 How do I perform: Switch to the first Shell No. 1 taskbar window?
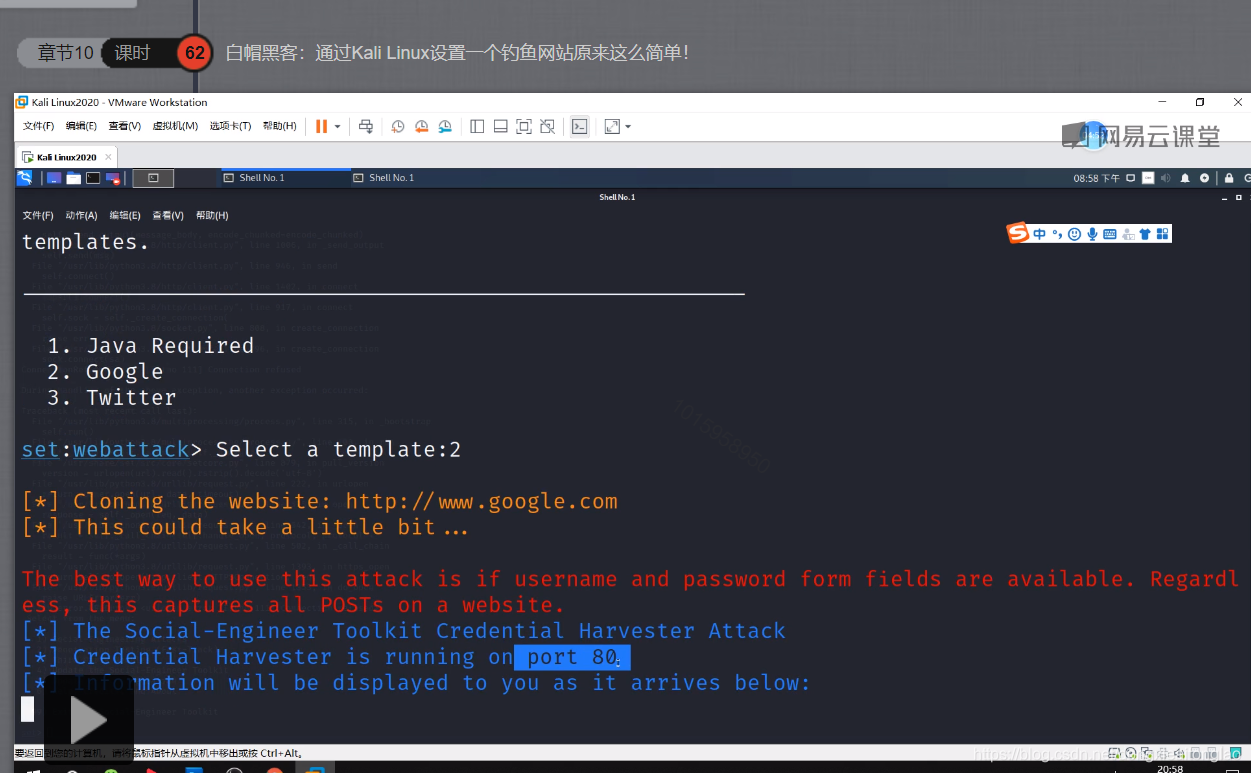[284, 178]
